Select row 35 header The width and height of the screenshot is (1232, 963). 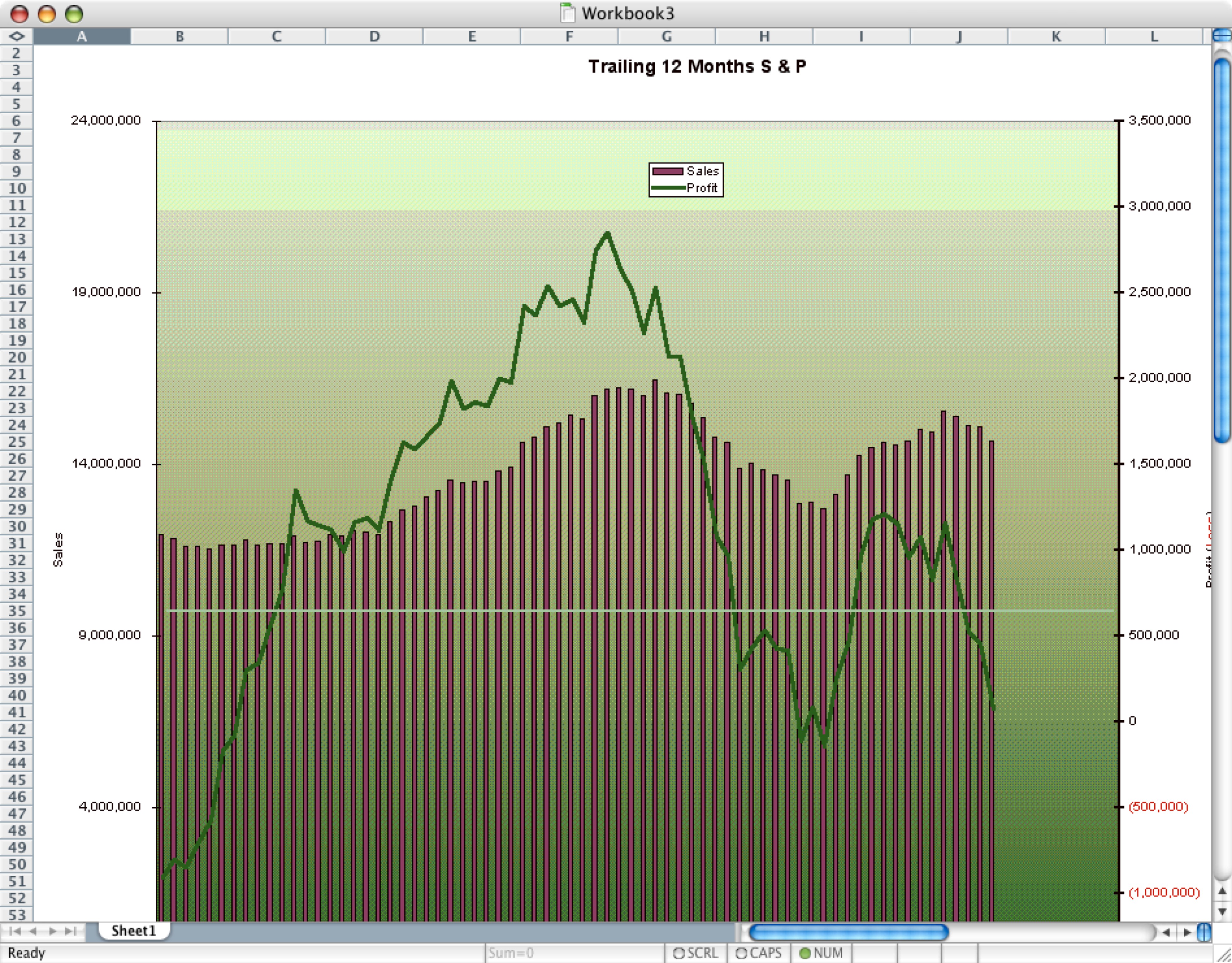click(x=17, y=611)
